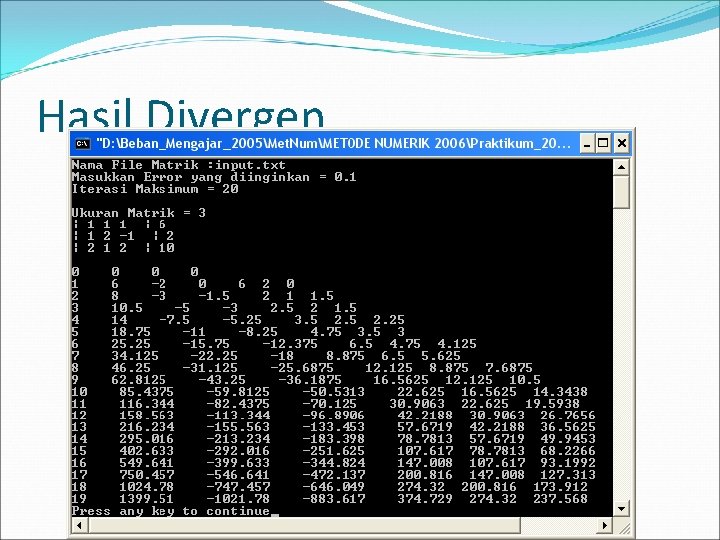Click value -25.6875 in iteration 8 row

pyautogui.click(x=302, y=367)
